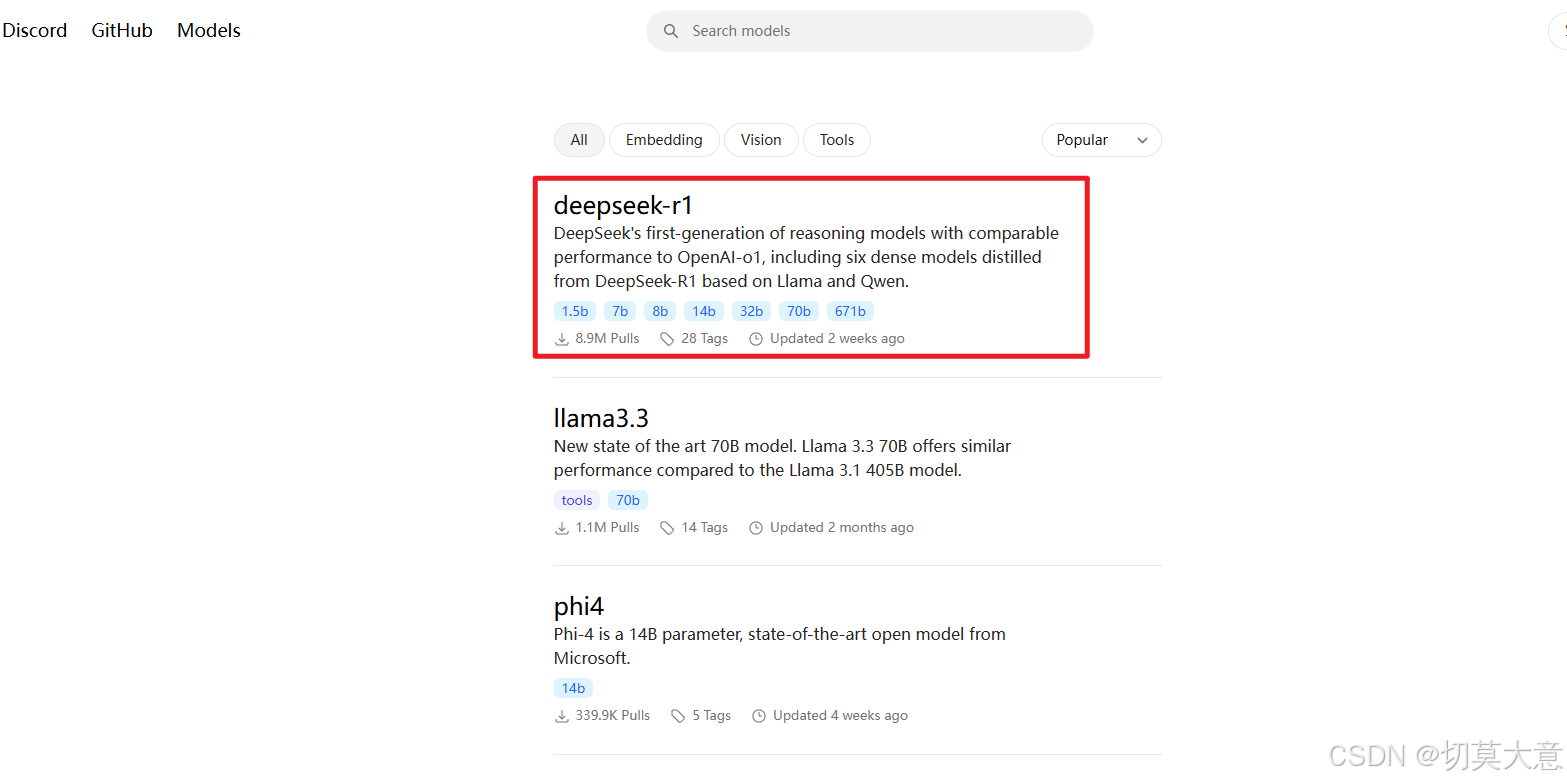Image resolution: width=1567 pixels, height=783 pixels.
Task: Click the search magnifier icon
Action: pos(671,31)
